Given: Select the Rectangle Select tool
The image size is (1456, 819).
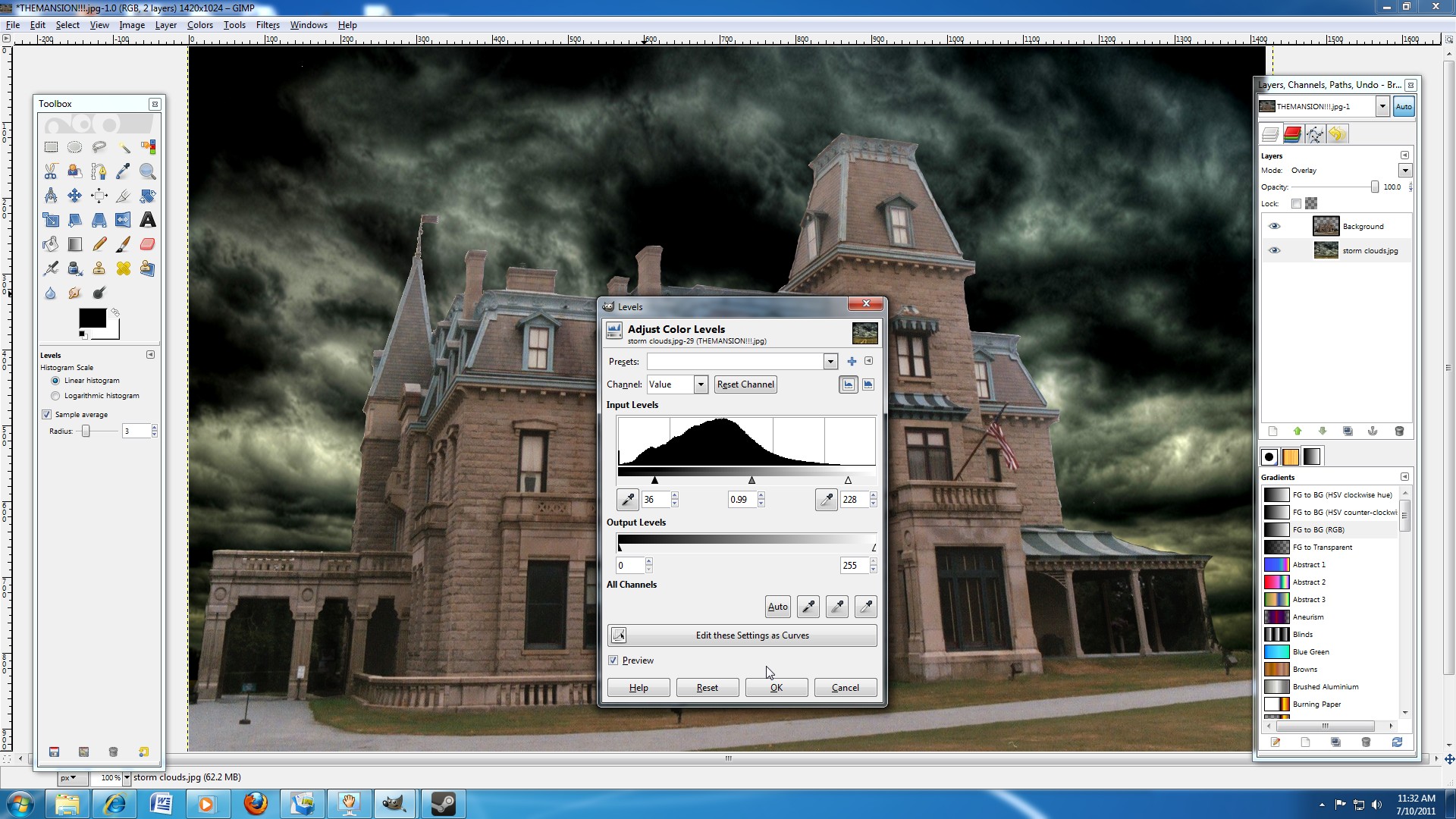Looking at the screenshot, I should point(51,147).
